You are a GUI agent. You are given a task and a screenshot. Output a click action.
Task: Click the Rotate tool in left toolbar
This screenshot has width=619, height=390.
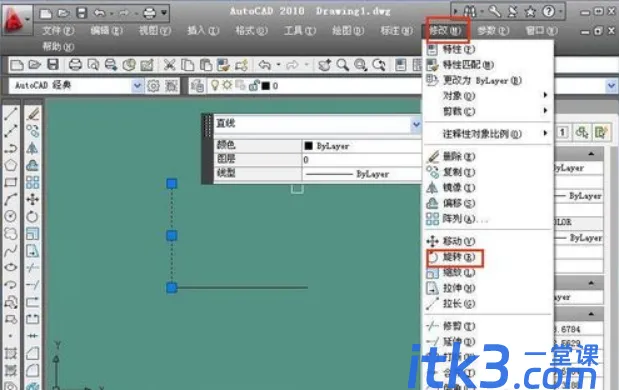coord(33,216)
